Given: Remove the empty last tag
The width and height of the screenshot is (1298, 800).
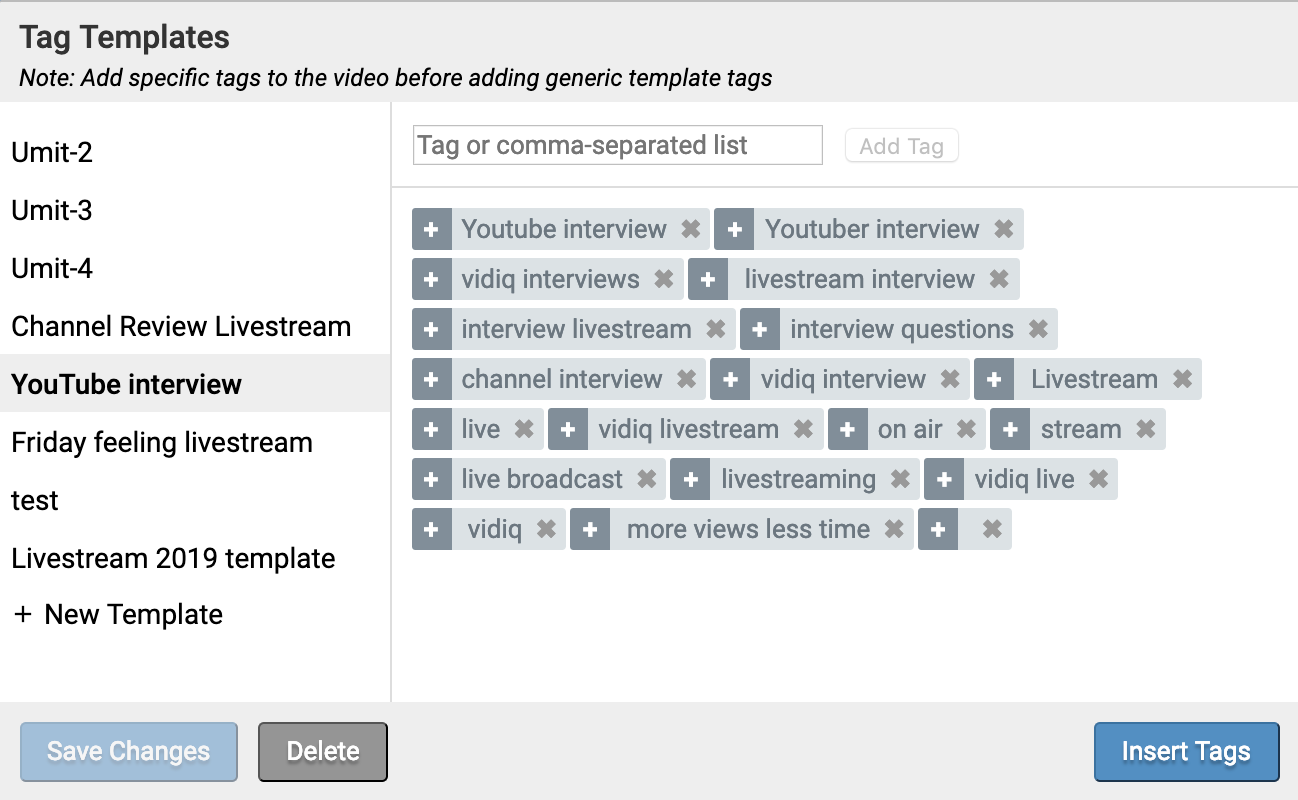Looking at the screenshot, I should tap(992, 529).
